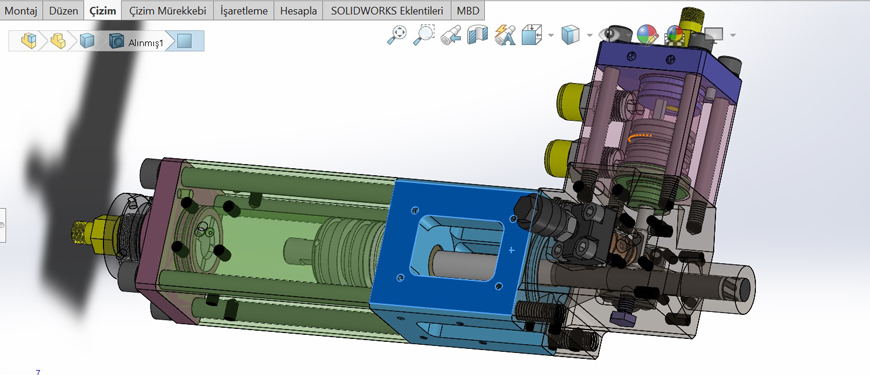
Task: Click the Zoom to Fit magnifier icon
Action: [397, 35]
